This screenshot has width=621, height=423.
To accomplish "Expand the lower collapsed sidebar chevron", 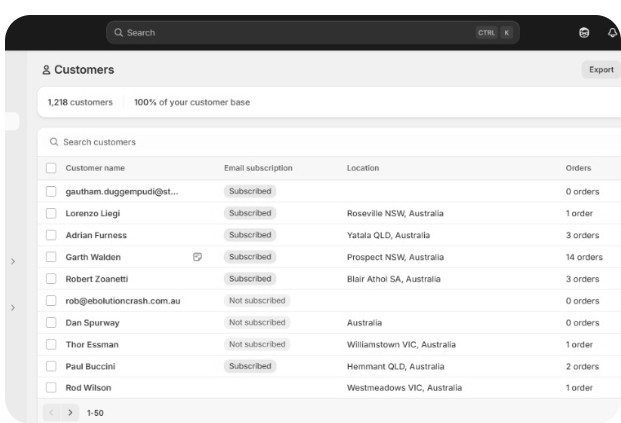I will tap(13, 308).
